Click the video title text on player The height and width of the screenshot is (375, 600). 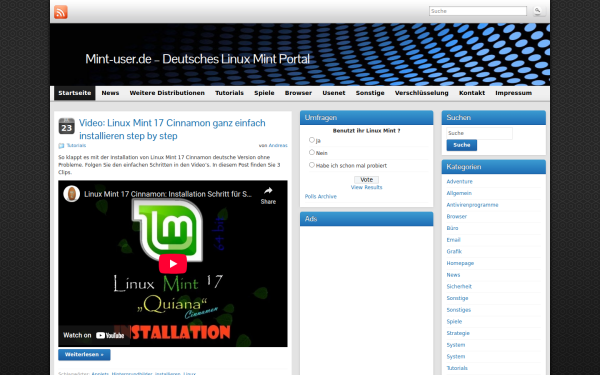(168, 194)
